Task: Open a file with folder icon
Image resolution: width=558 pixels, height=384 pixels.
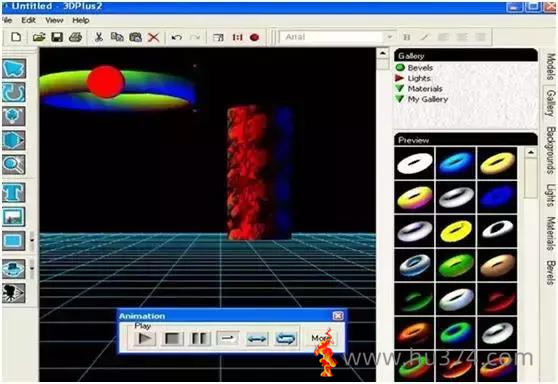Action: coord(39,37)
